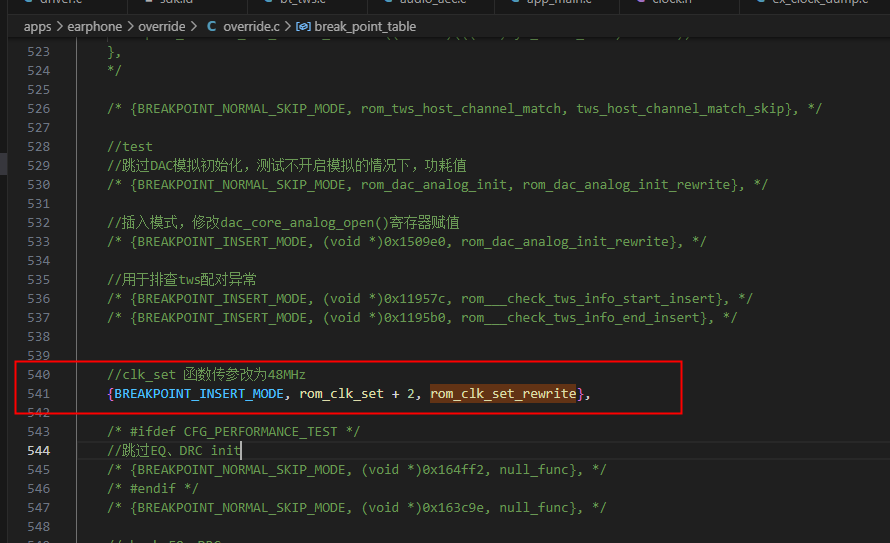Click line number 526 in the gutter
890x543 pixels.
pos(39,108)
